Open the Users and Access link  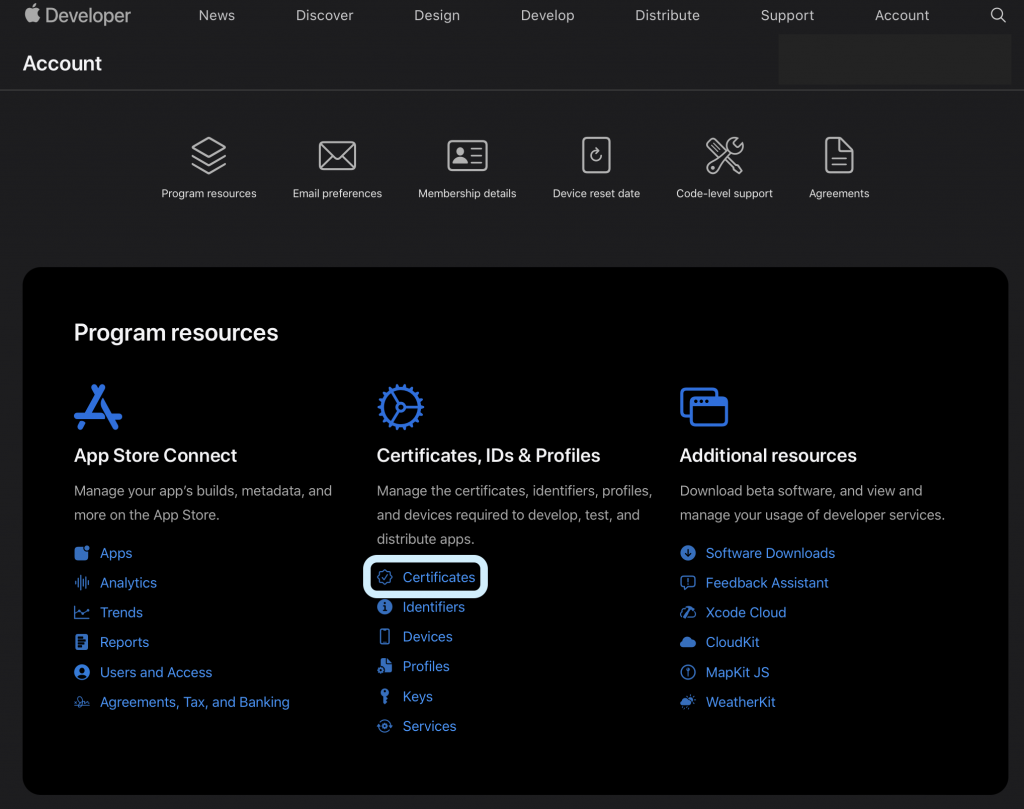tap(156, 672)
